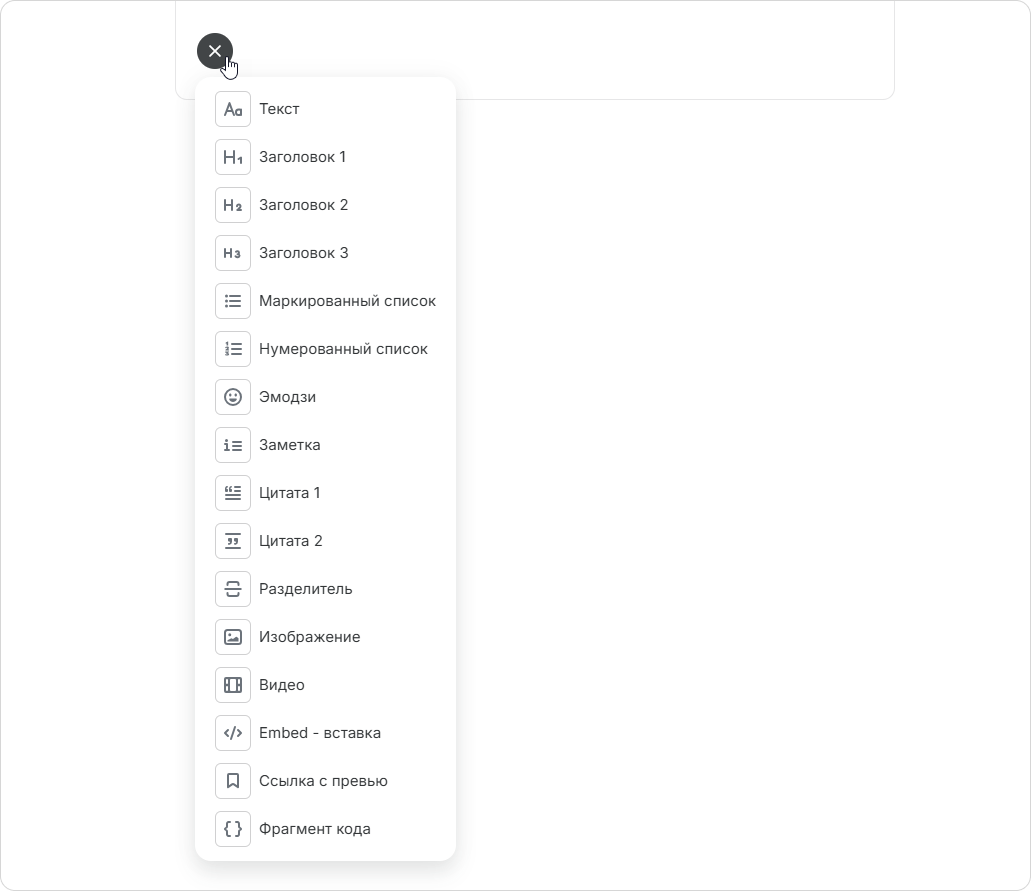
Task: Choose Цитата 1 quote style
Action: point(325,493)
